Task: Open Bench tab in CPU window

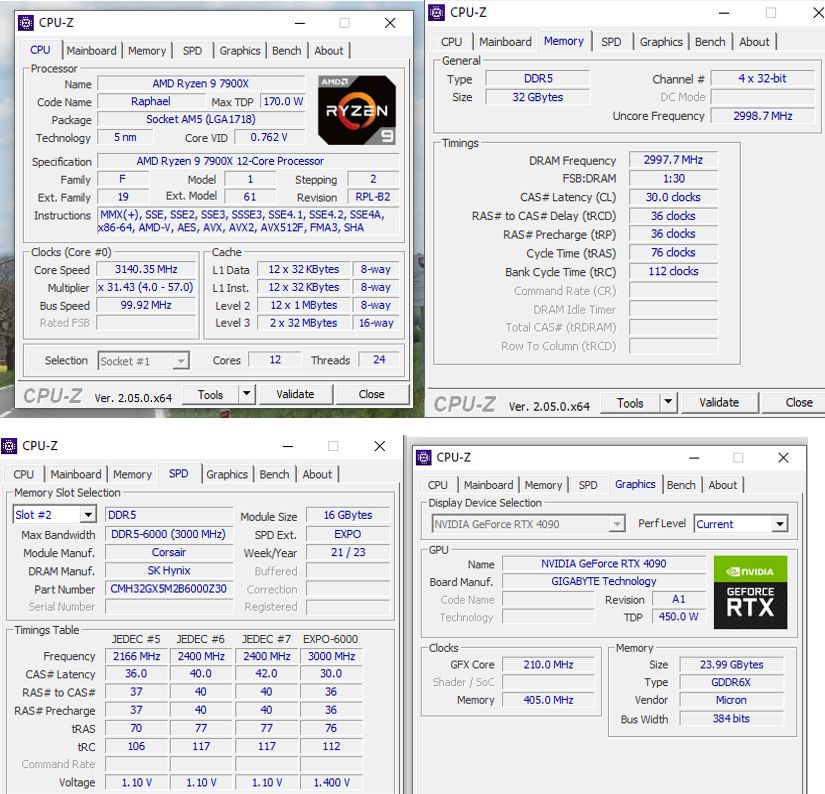Action: pos(286,51)
